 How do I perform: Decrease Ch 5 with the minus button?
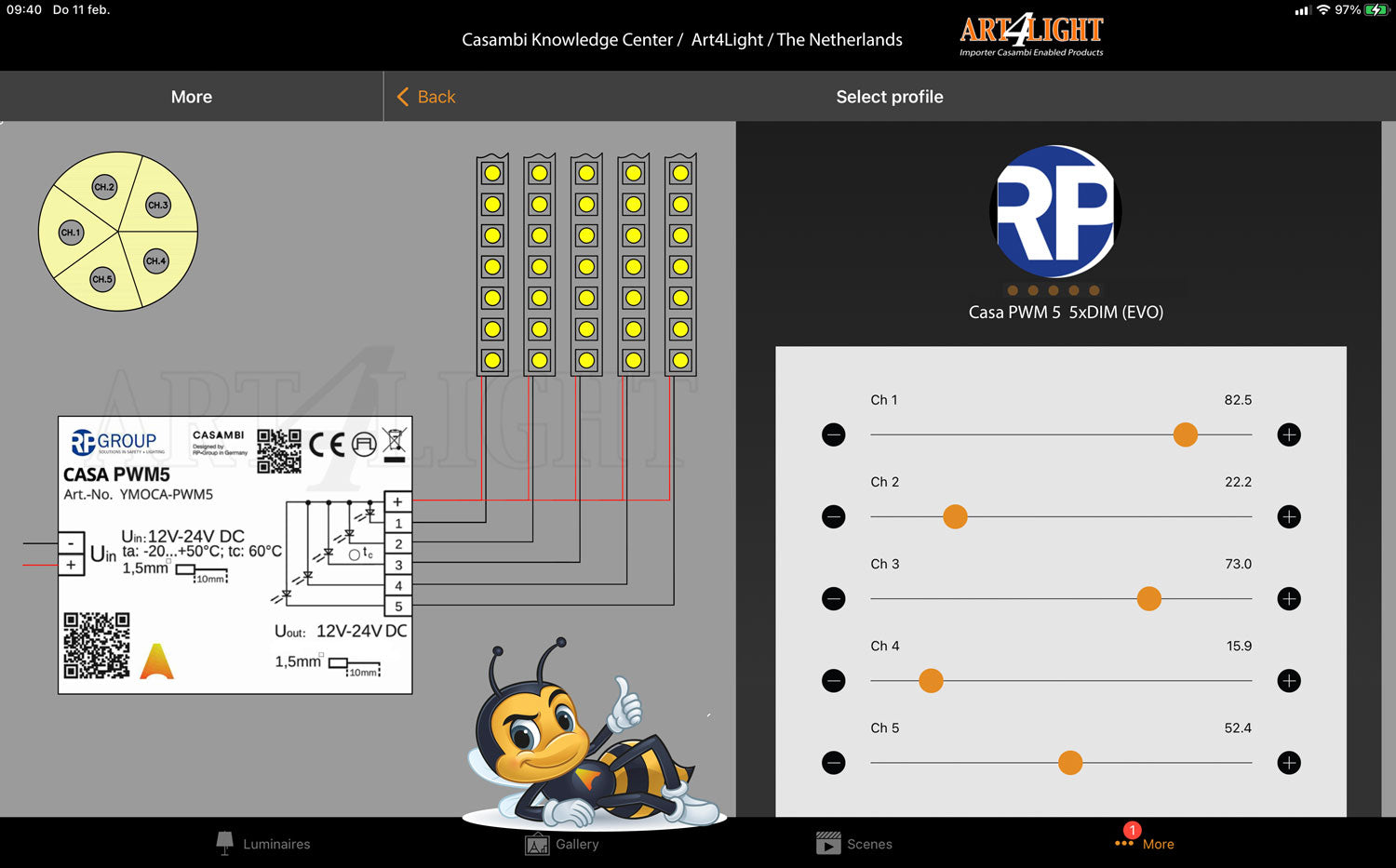(834, 763)
